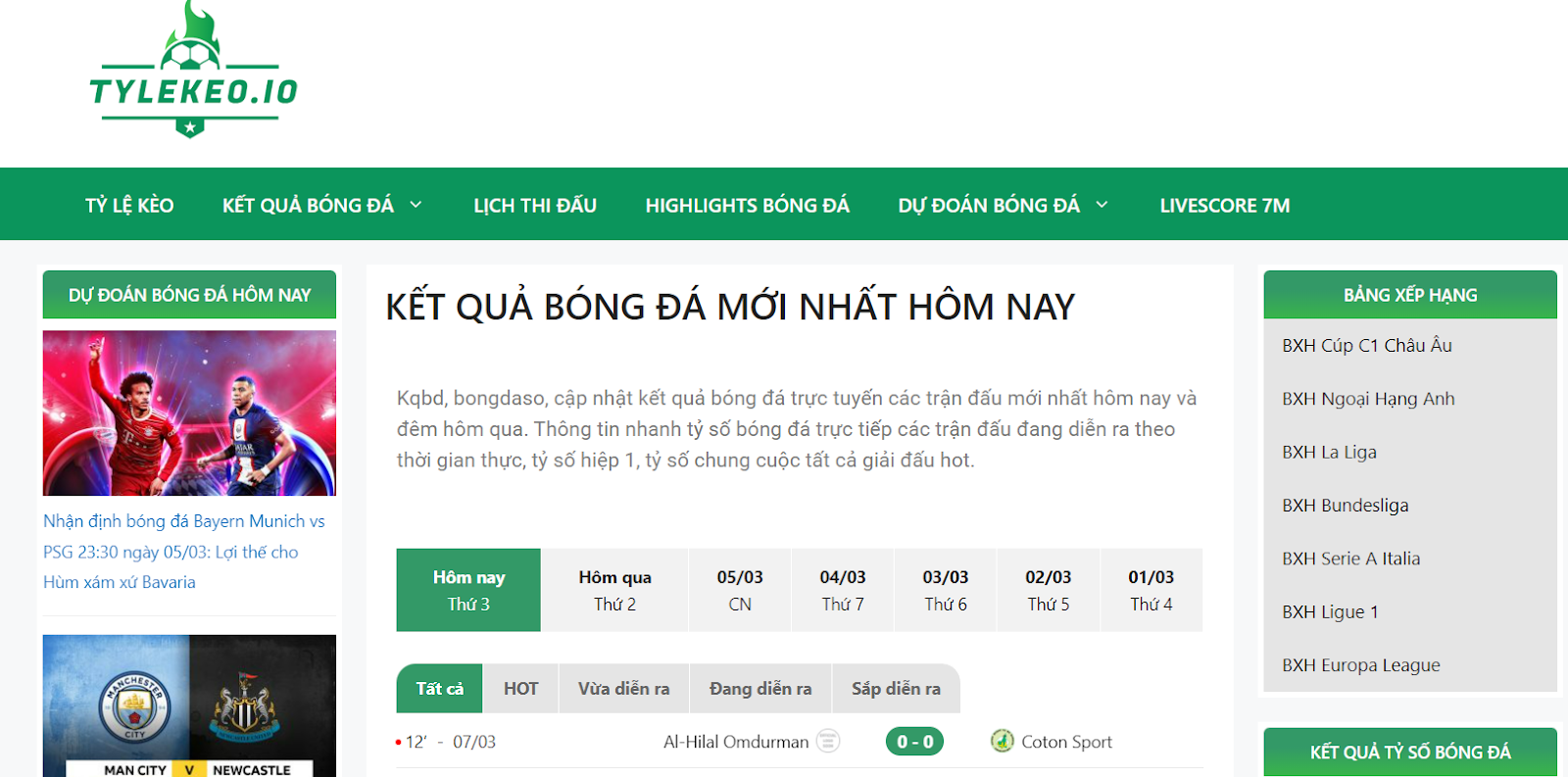
Task: Click the Bayern Munich vs PSG thumbnail
Action: point(189,413)
